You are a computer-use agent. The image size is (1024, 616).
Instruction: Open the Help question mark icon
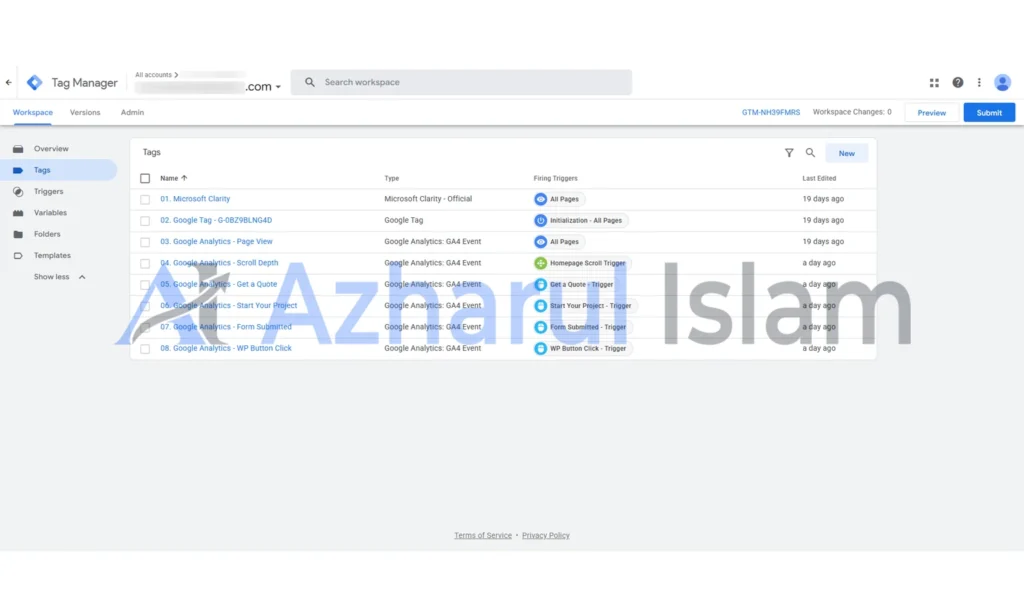tap(957, 82)
